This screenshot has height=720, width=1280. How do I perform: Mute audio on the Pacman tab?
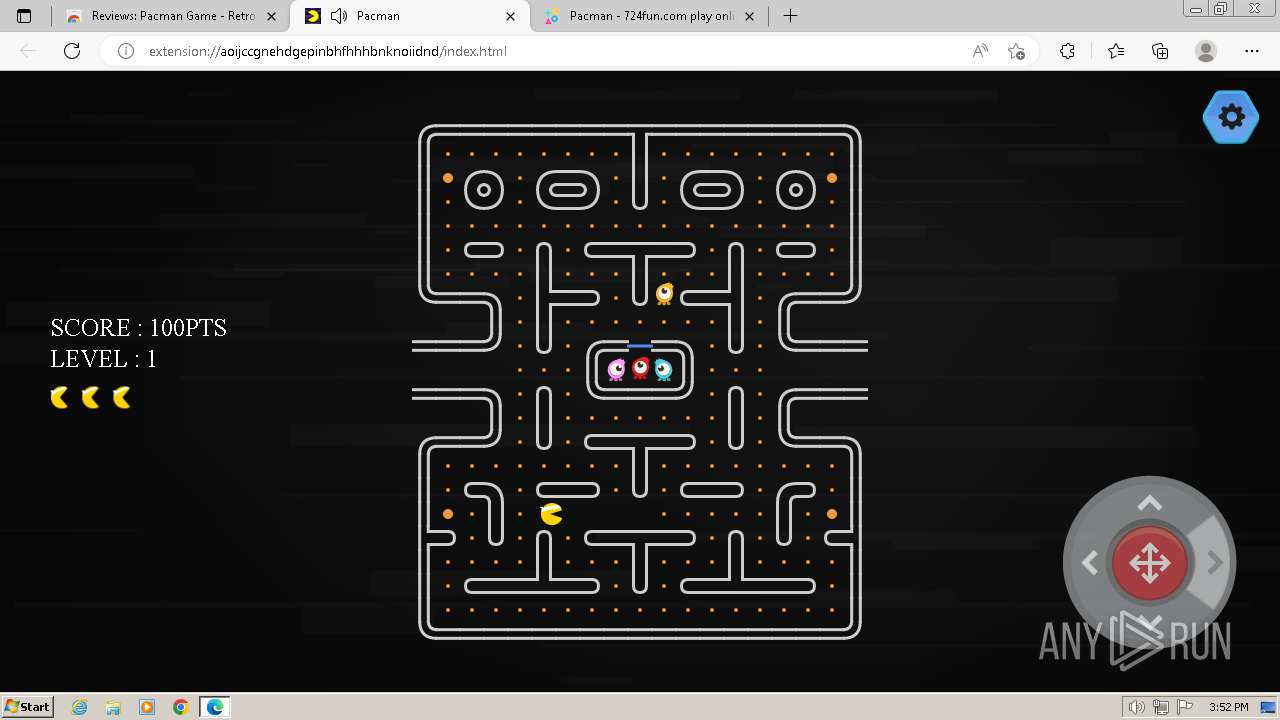coord(339,16)
